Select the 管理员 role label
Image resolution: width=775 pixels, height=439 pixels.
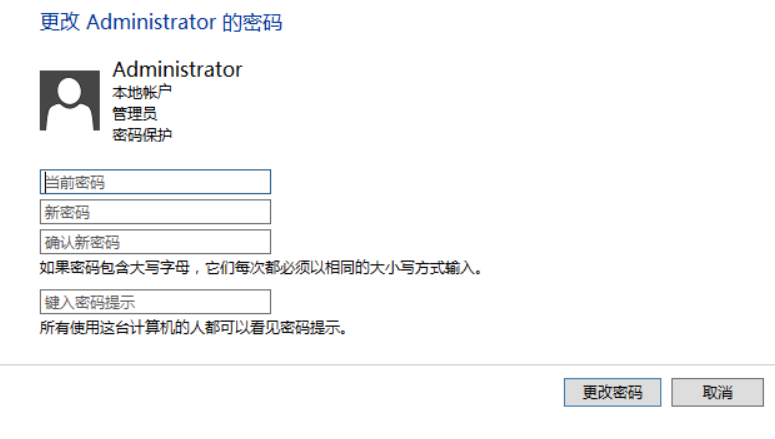134,114
